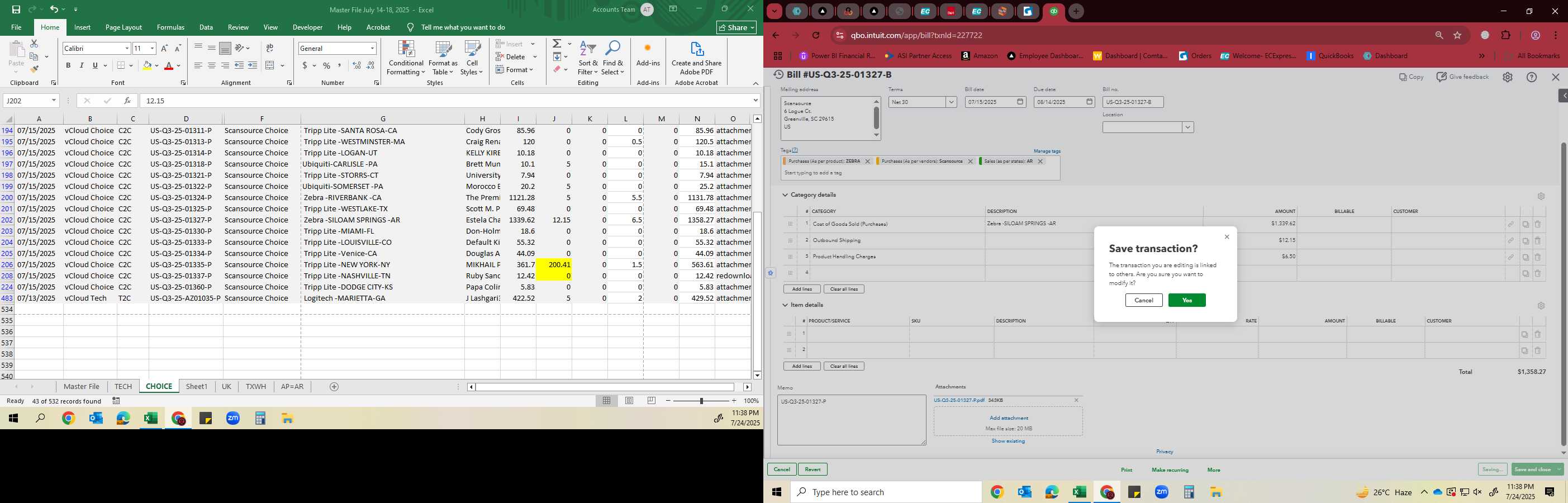Click Italic in Excel ribbon

click(x=82, y=66)
